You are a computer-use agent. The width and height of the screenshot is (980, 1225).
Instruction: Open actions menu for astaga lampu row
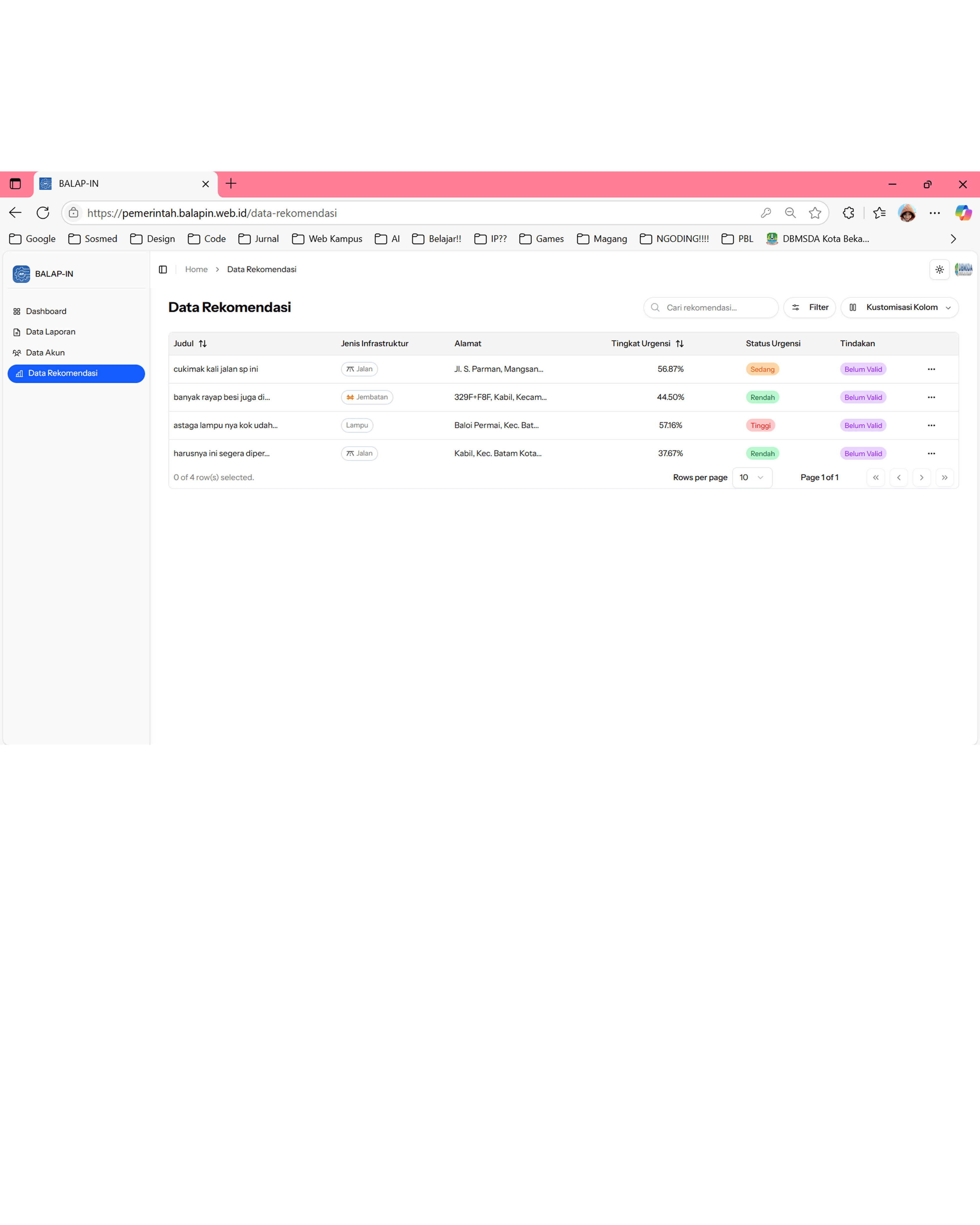(x=931, y=426)
